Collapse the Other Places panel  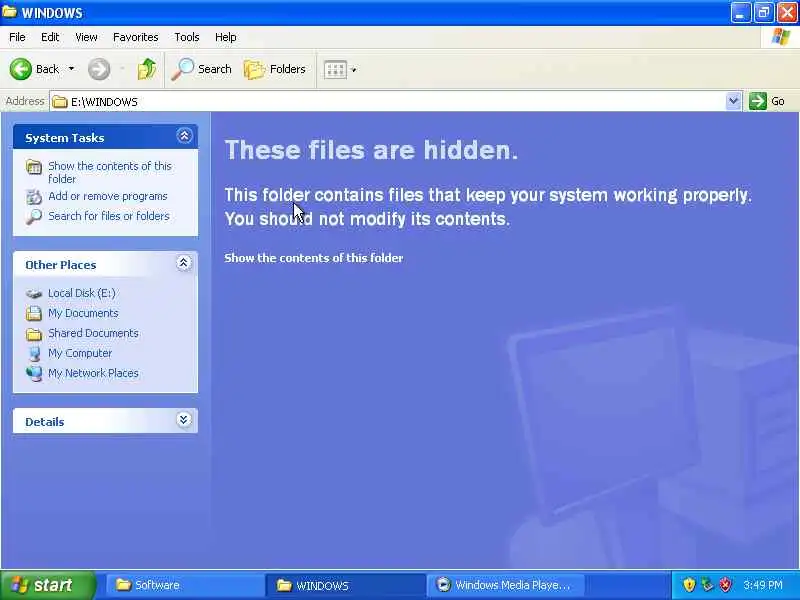[184, 263]
